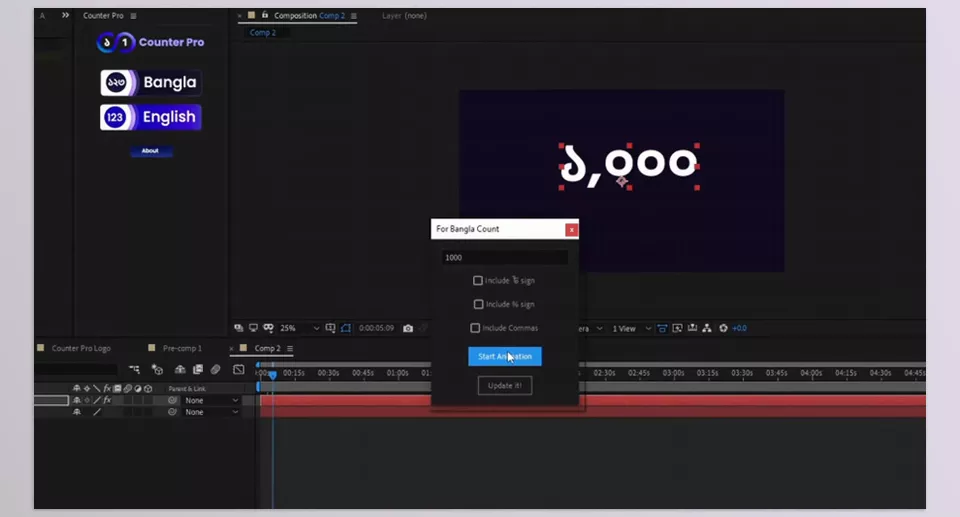Enable motion blur icon in timeline
Screen dimensions: 960x517
216,369
